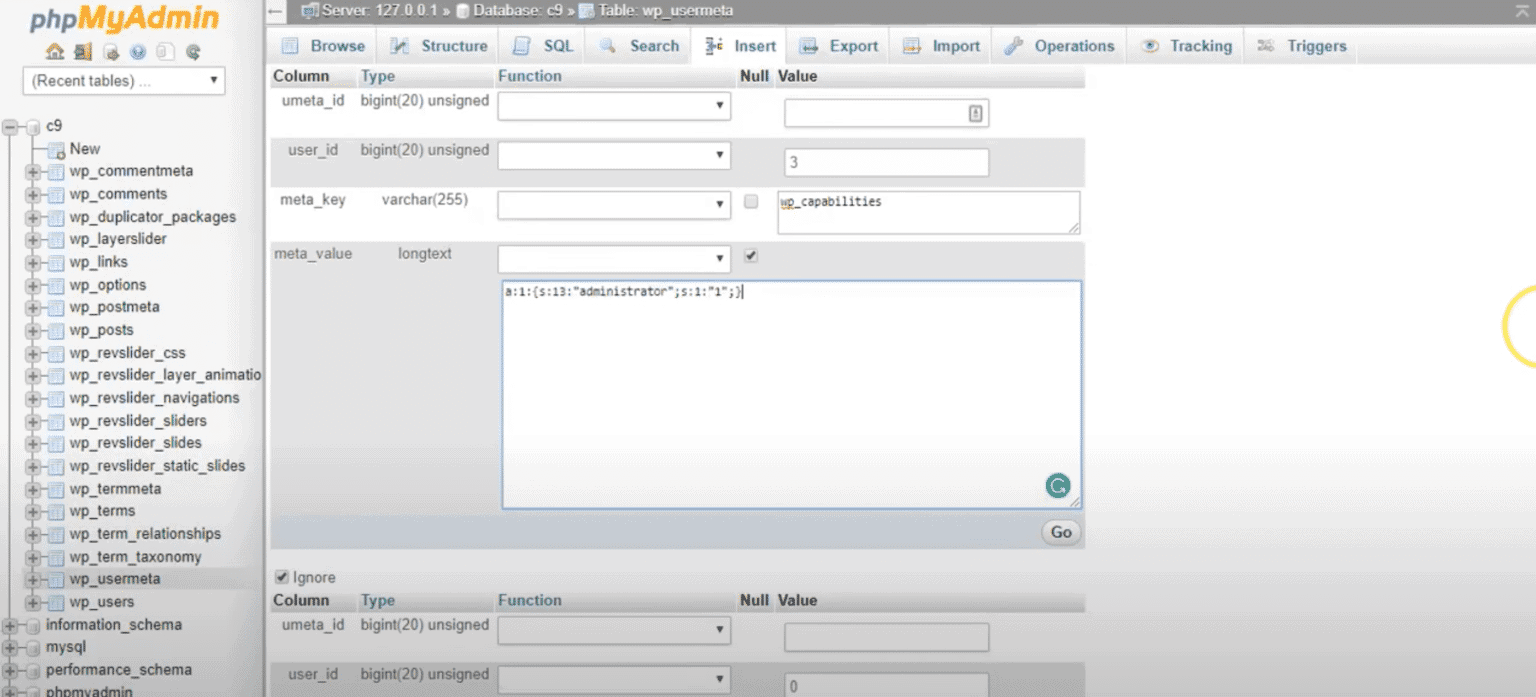Click the user_id value field containing 3

pos(885,161)
